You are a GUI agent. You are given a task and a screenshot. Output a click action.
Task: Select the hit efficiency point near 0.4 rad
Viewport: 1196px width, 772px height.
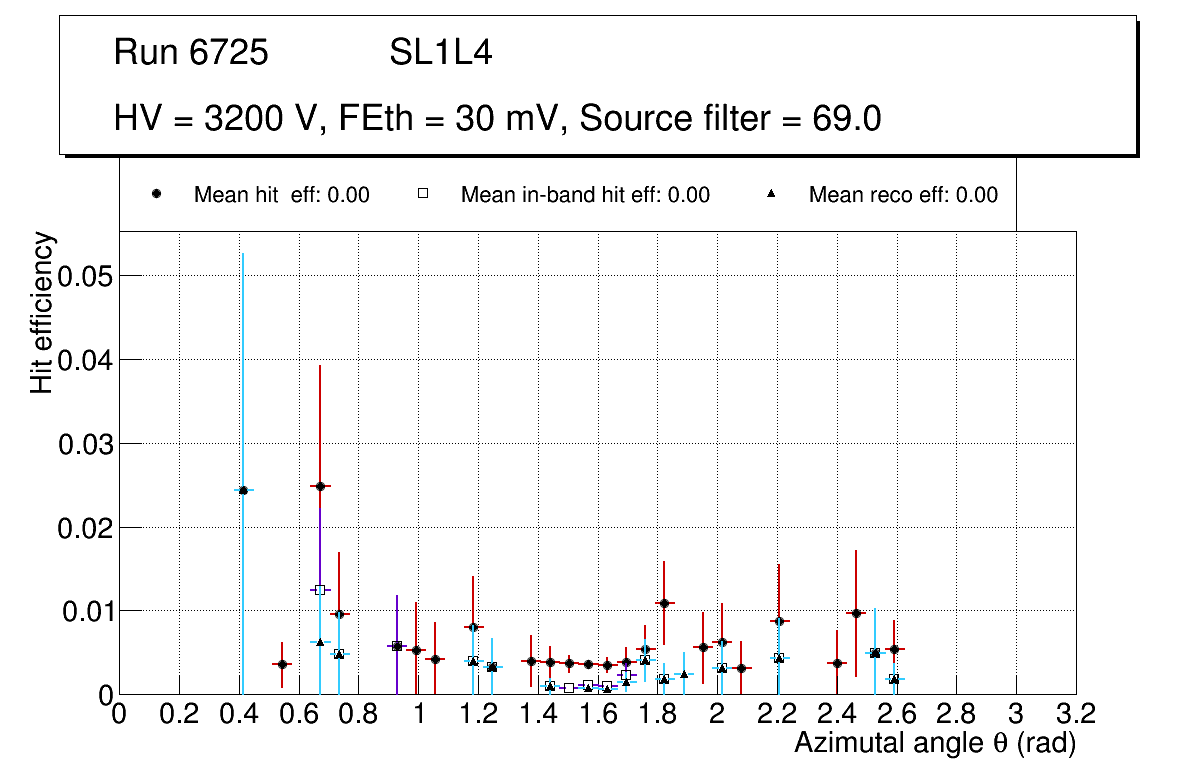pos(242,490)
